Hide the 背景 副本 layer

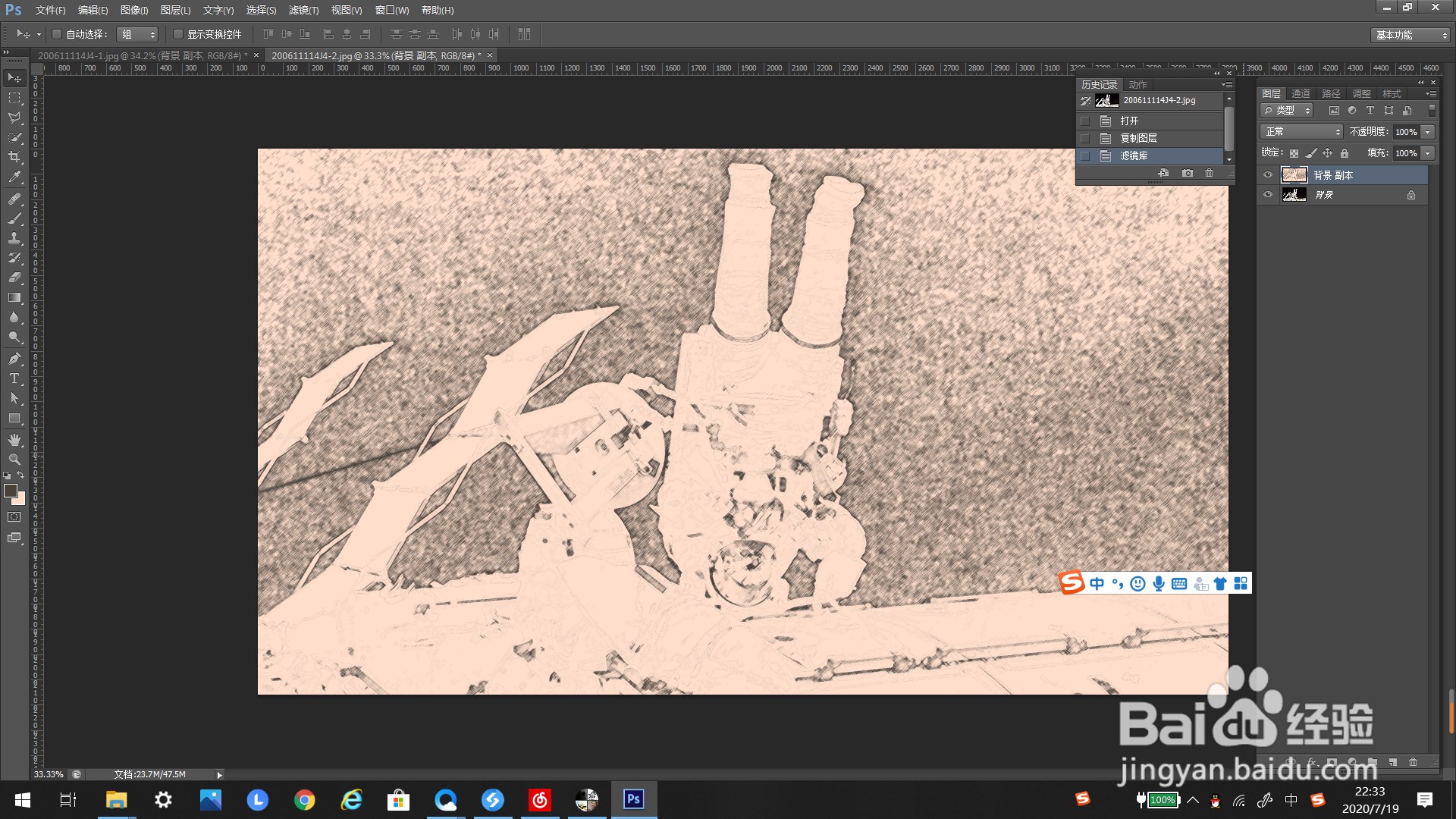click(x=1268, y=175)
